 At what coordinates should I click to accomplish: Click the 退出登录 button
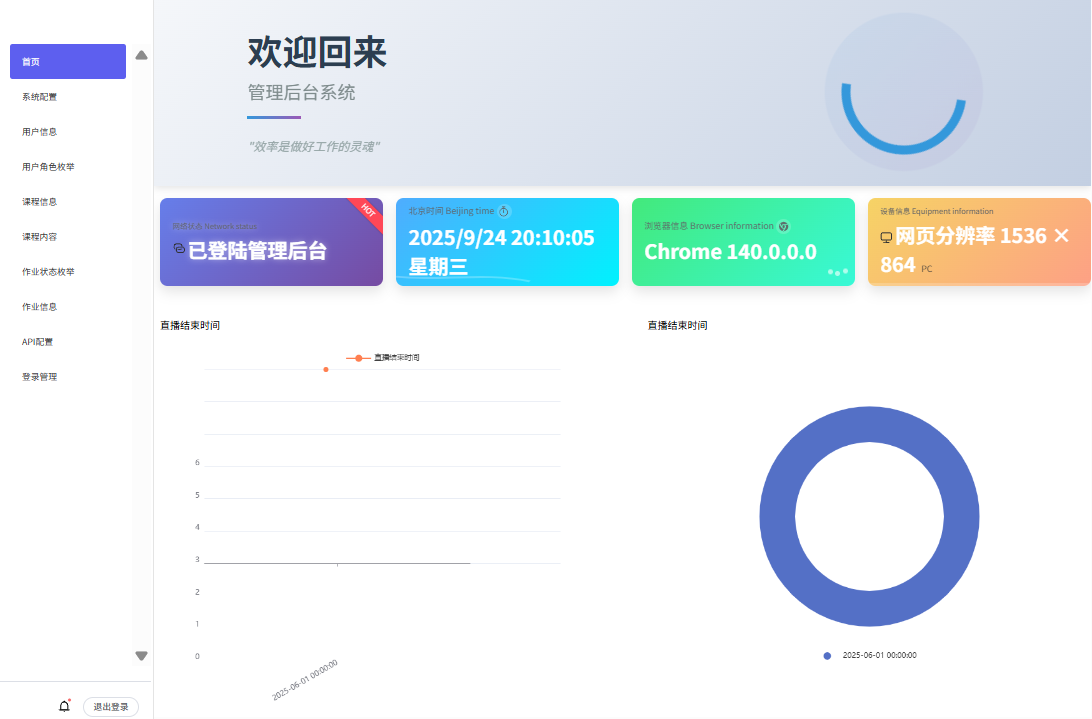[111, 707]
